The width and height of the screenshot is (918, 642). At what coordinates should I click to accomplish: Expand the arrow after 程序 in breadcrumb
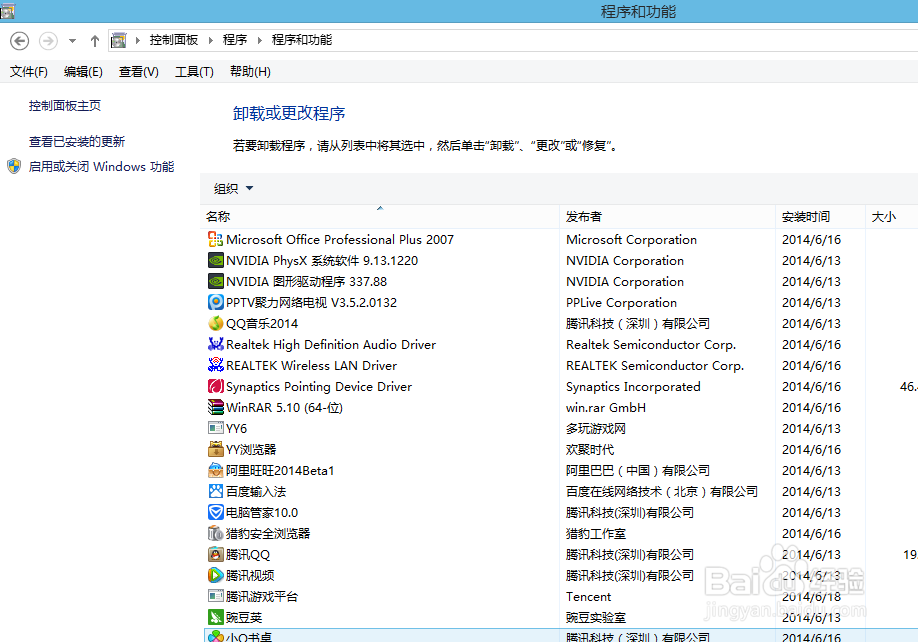click(x=259, y=40)
